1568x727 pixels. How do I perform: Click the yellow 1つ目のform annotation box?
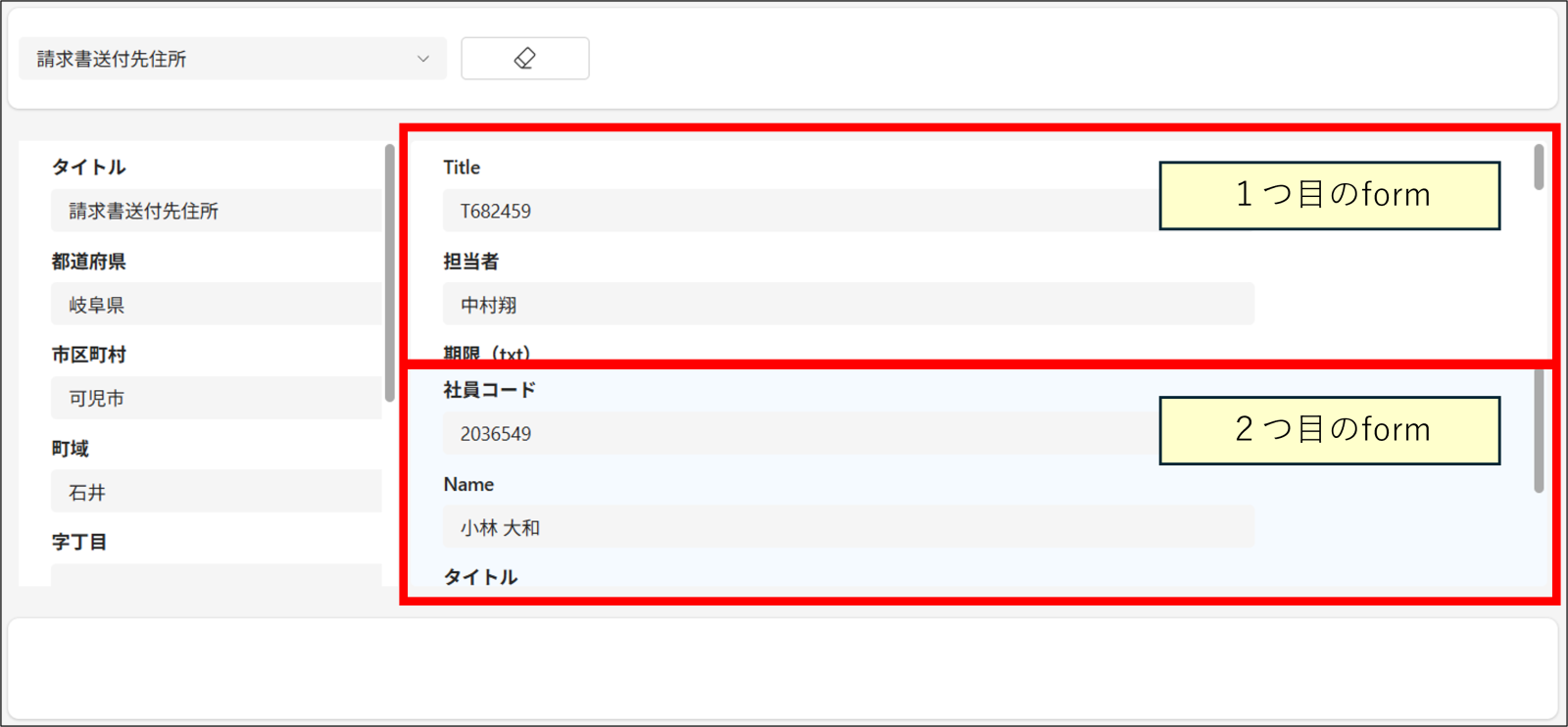[1329, 196]
